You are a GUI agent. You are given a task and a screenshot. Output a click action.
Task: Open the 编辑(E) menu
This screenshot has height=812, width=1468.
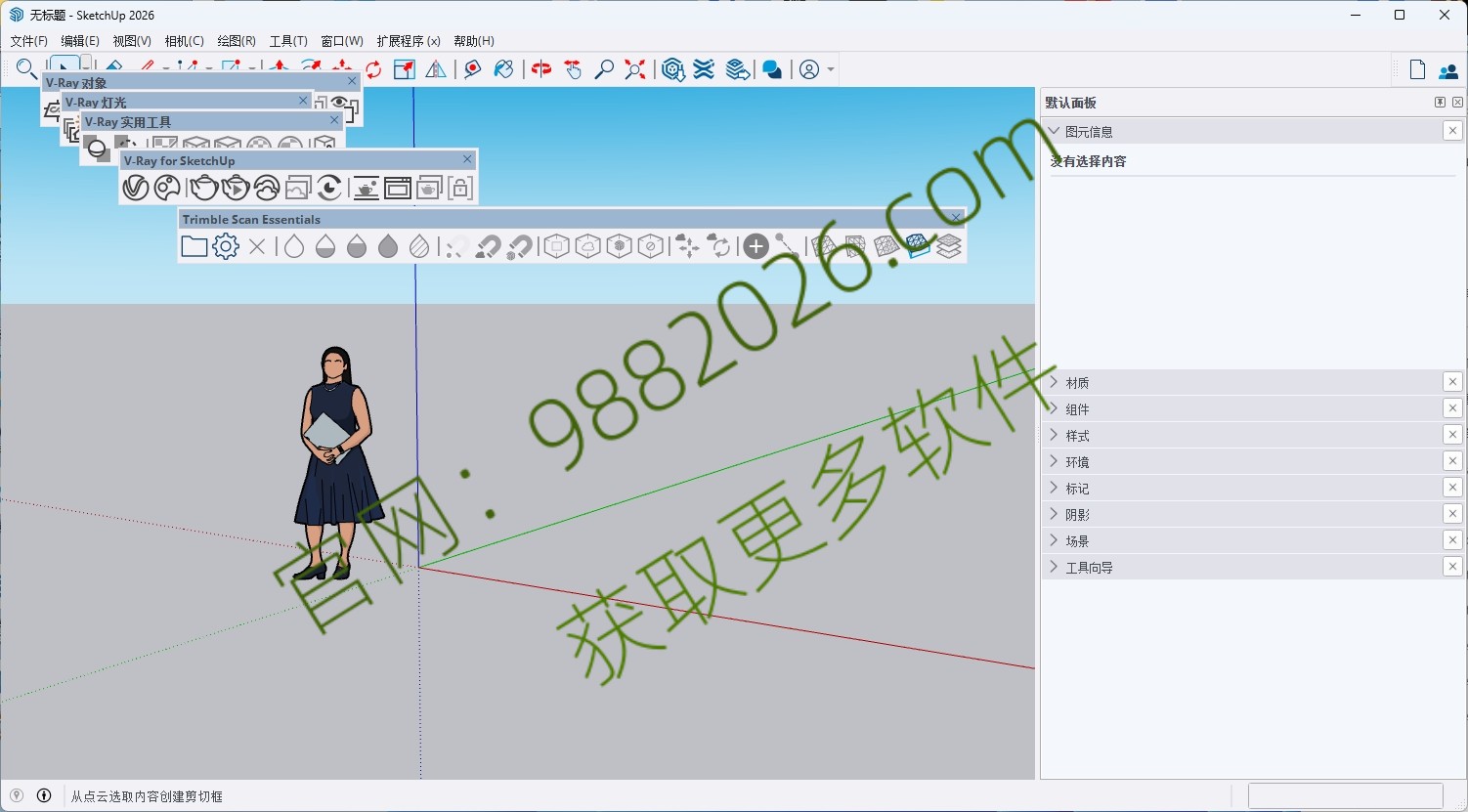pyautogui.click(x=80, y=41)
